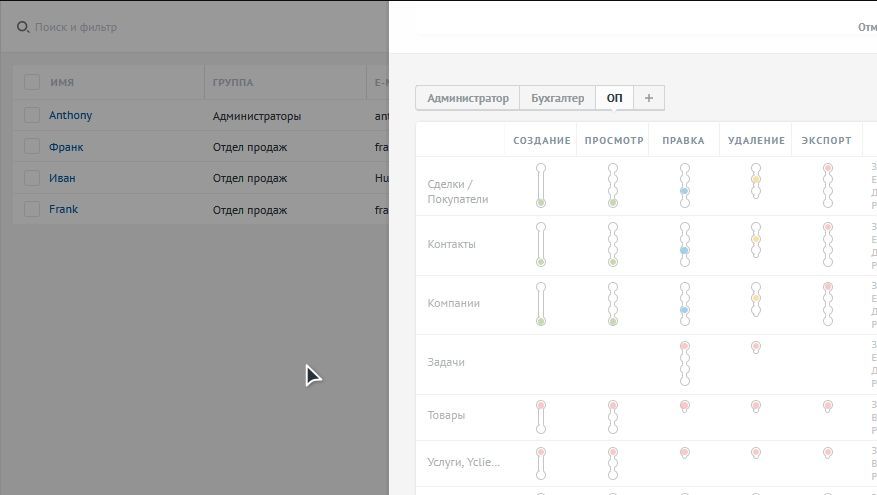Click the search magnifier icon
The width and height of the screenshot is (877, 495).
(23, 27)
